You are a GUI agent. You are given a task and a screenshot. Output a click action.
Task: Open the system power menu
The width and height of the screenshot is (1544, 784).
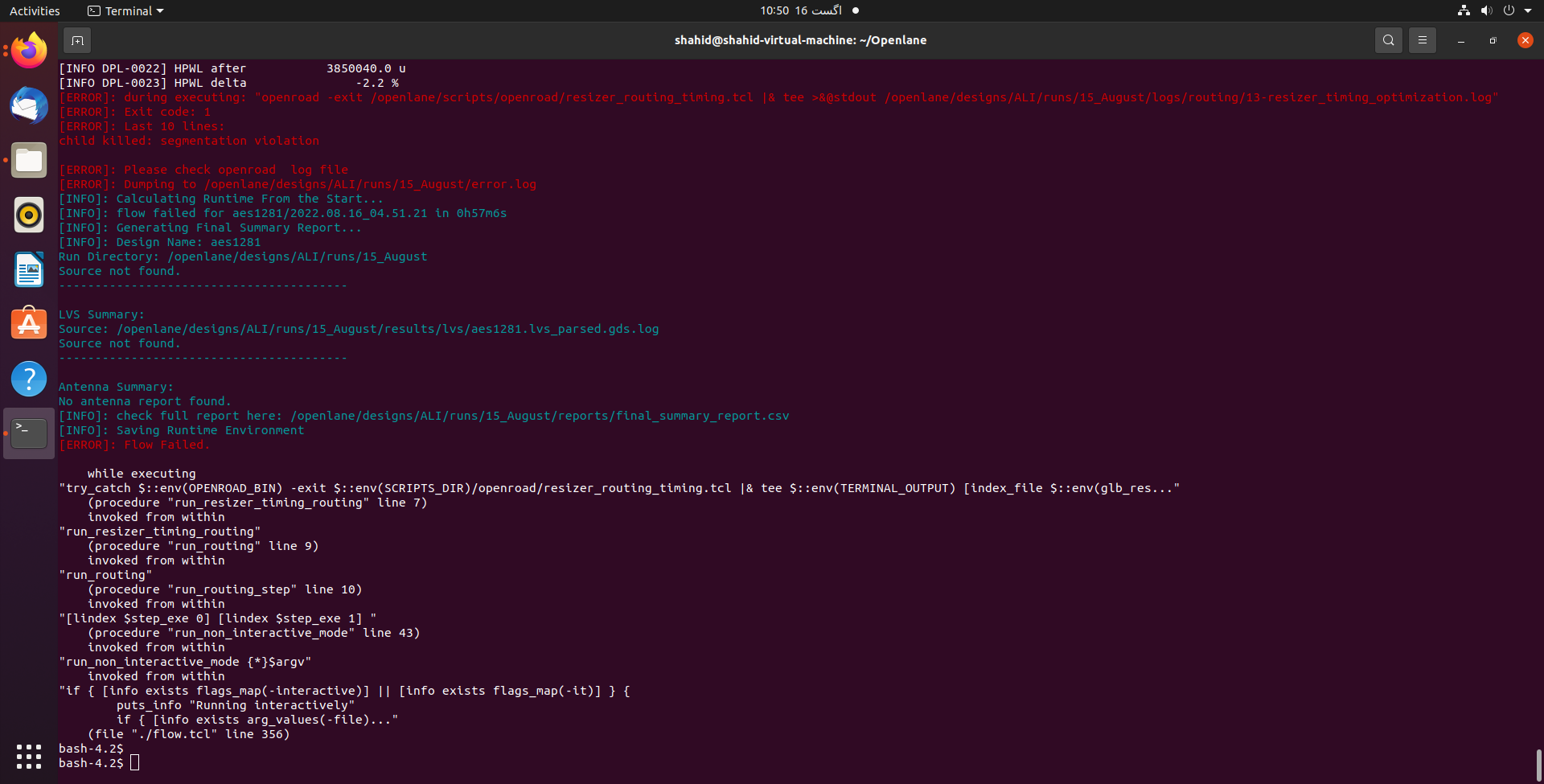tap(1510, 10)
